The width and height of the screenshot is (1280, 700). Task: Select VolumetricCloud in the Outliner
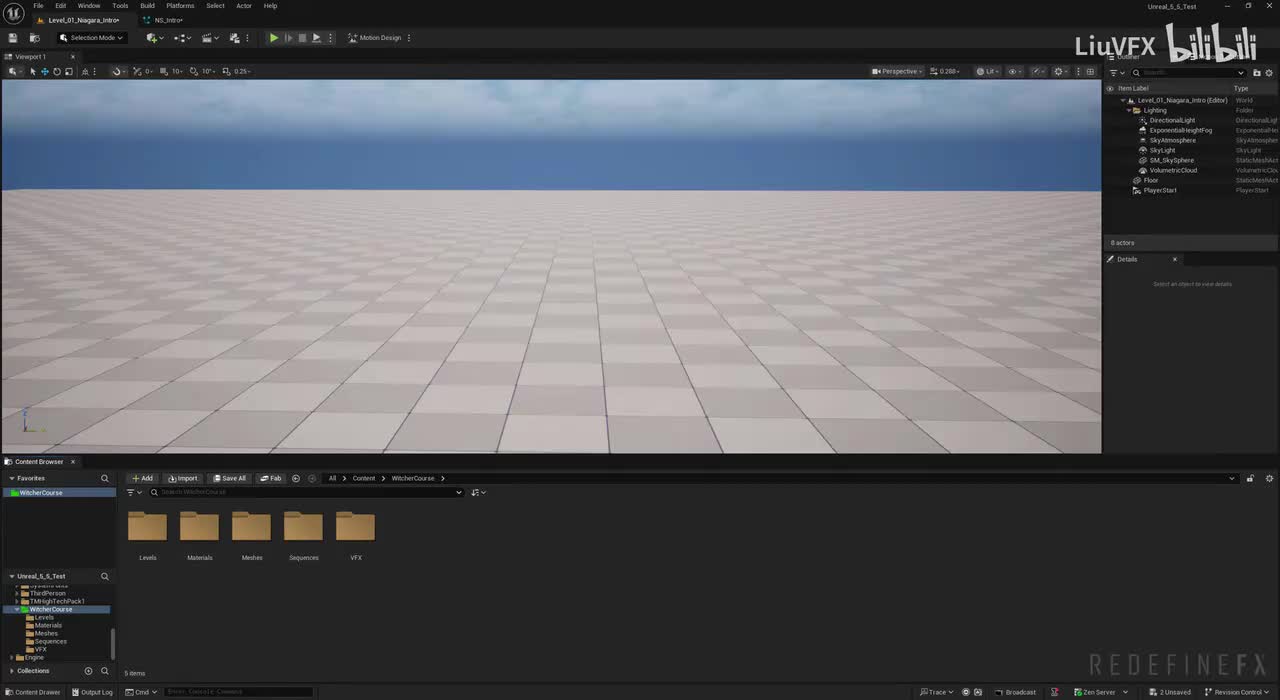(x=1173, y=170)
